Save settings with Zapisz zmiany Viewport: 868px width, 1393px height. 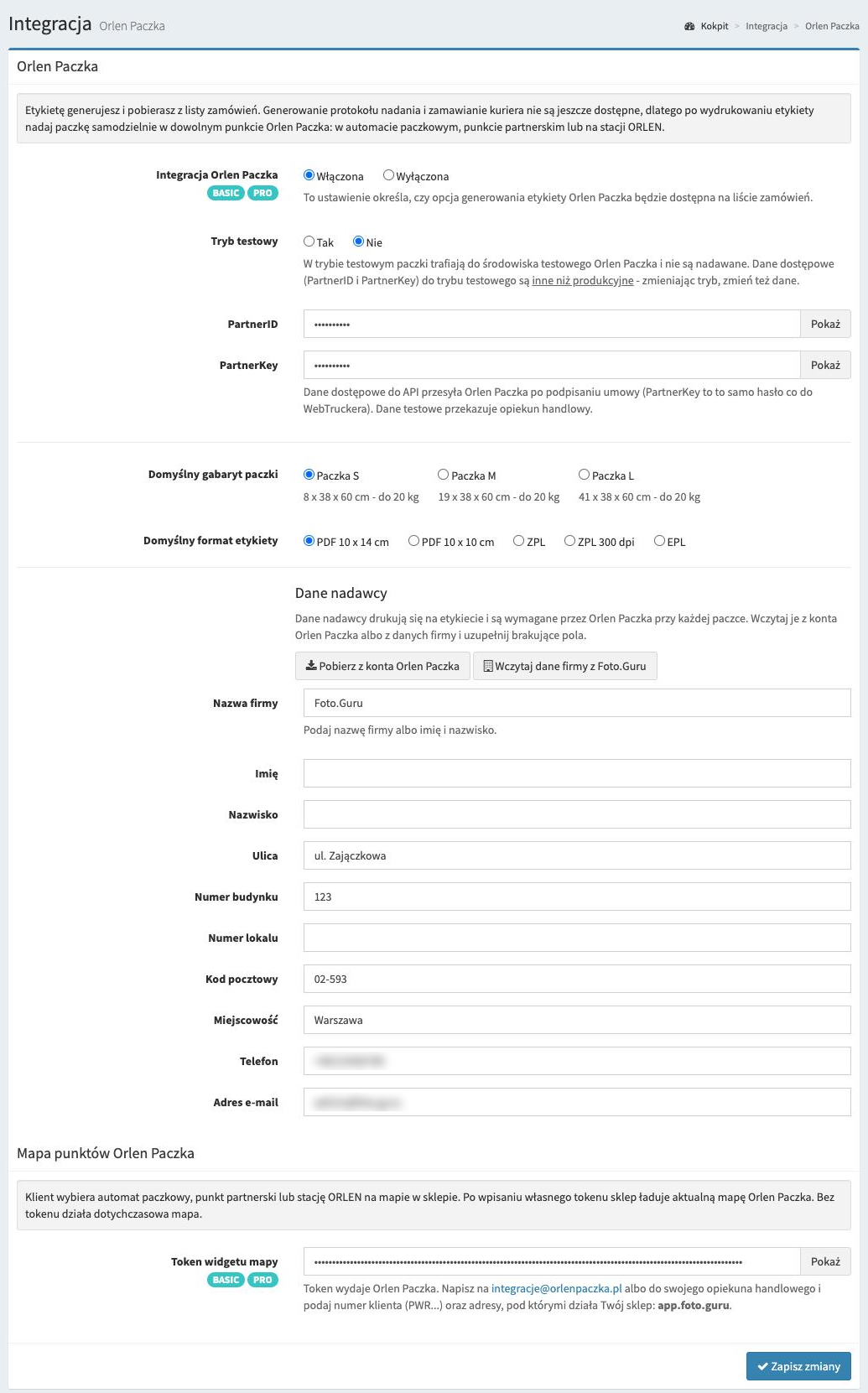point(798,1366)
